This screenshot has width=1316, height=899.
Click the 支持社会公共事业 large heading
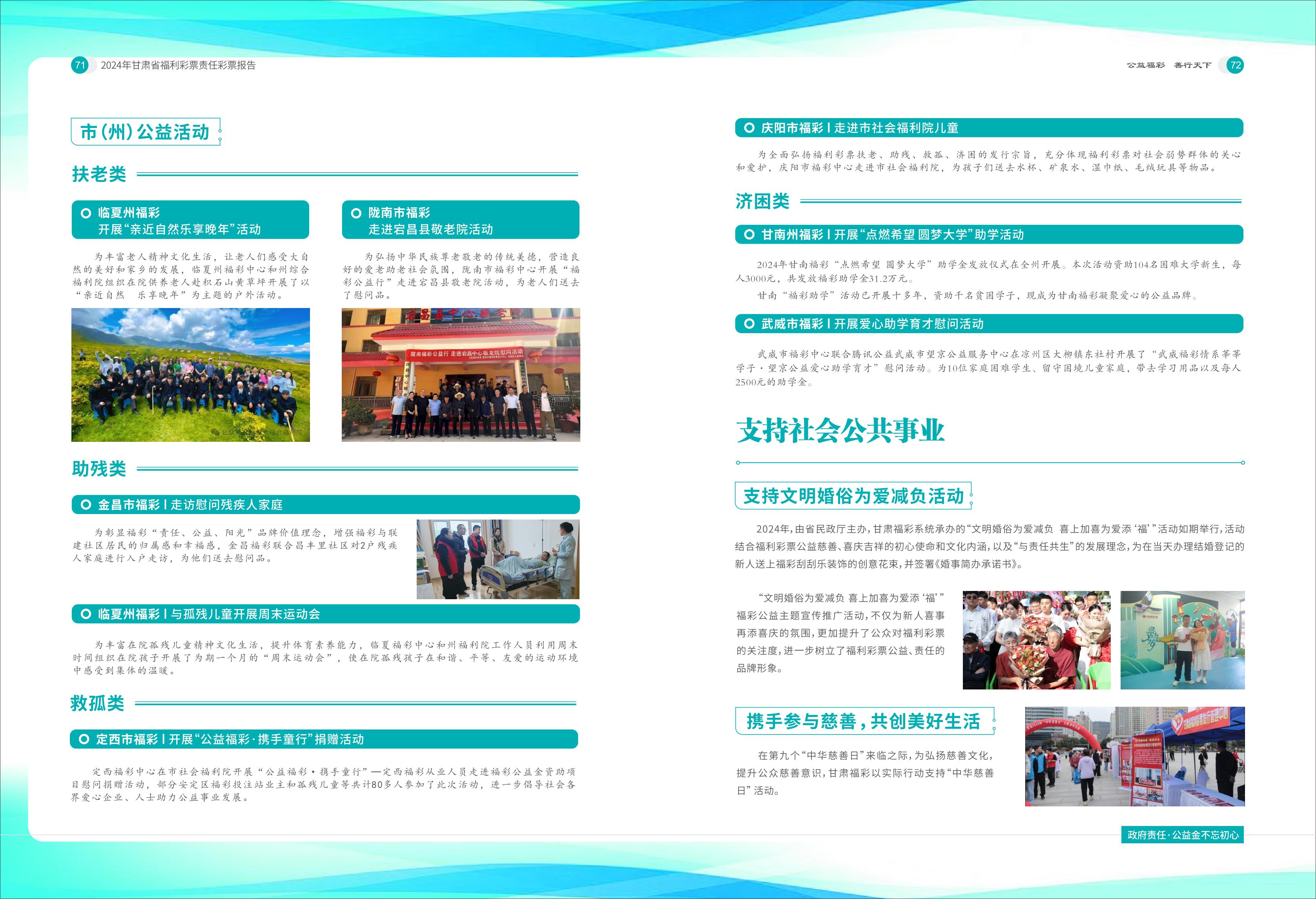point(840,430)
